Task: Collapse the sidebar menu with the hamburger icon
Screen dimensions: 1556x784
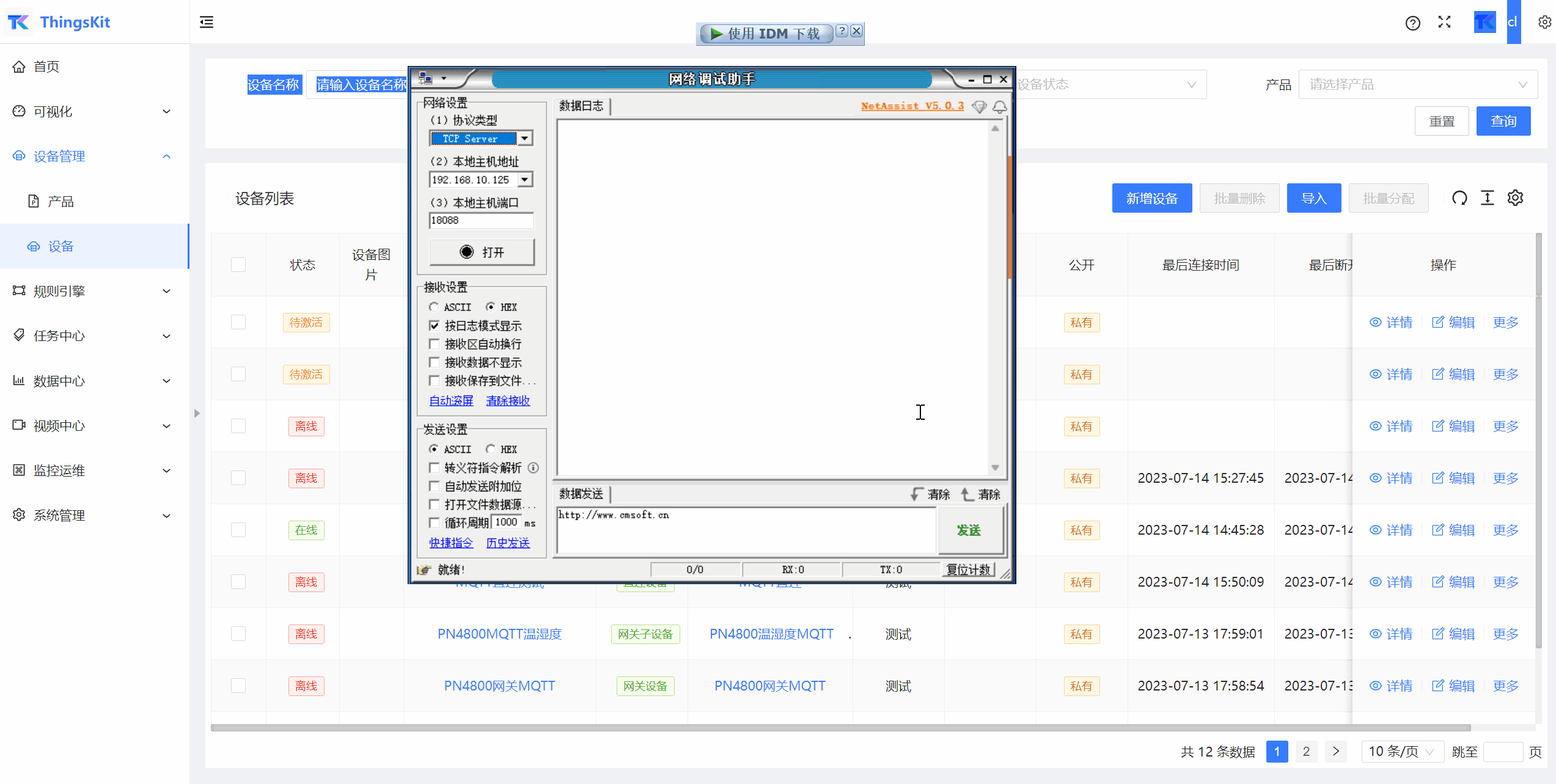Action: [207, 23]
